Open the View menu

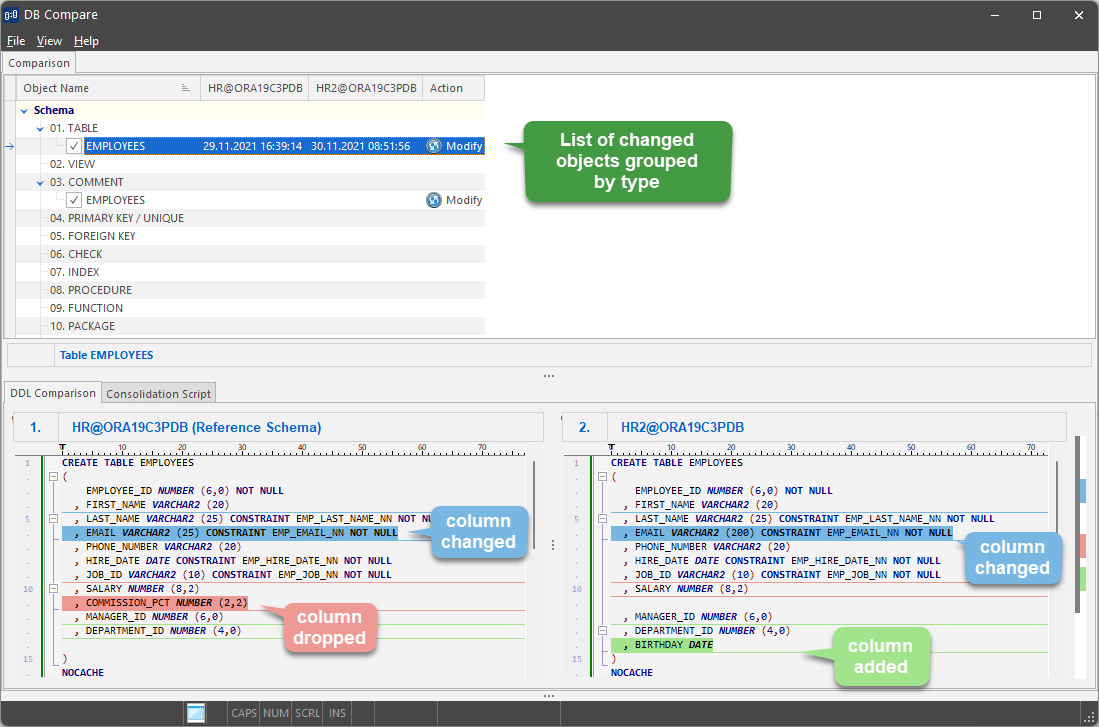click(x=48, y=41)
